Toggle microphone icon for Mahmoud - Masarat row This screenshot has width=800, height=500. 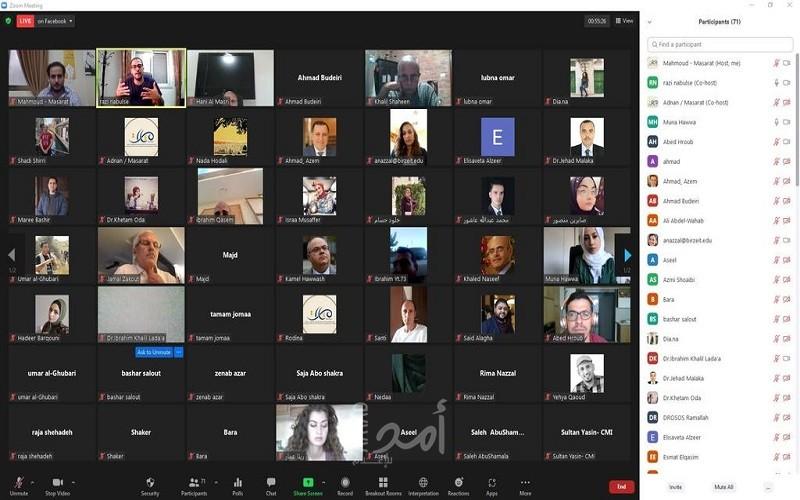(776, 63)
